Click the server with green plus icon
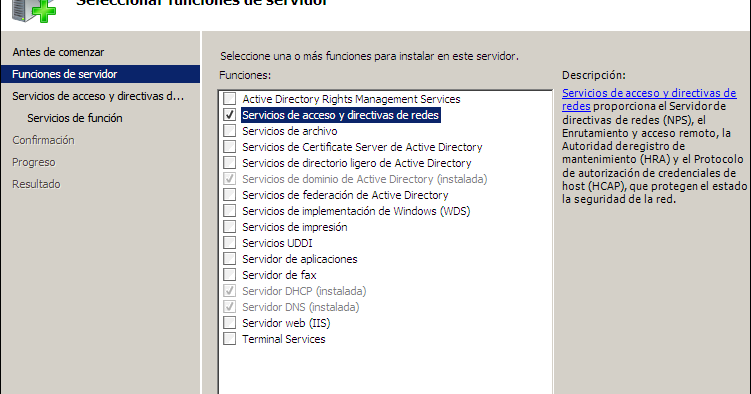This screenshot has width=751, height=394. [x=34, y=11]
